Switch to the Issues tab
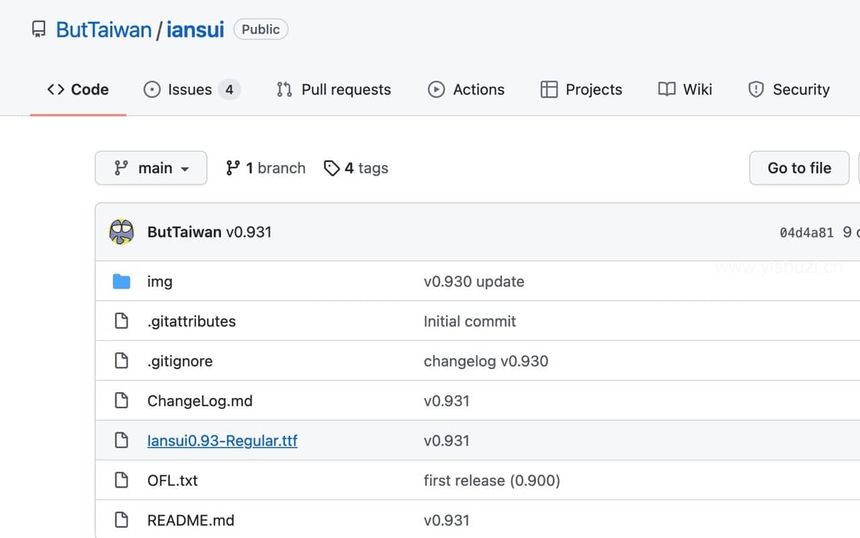The image size is (860, 538). pos(191,89)
